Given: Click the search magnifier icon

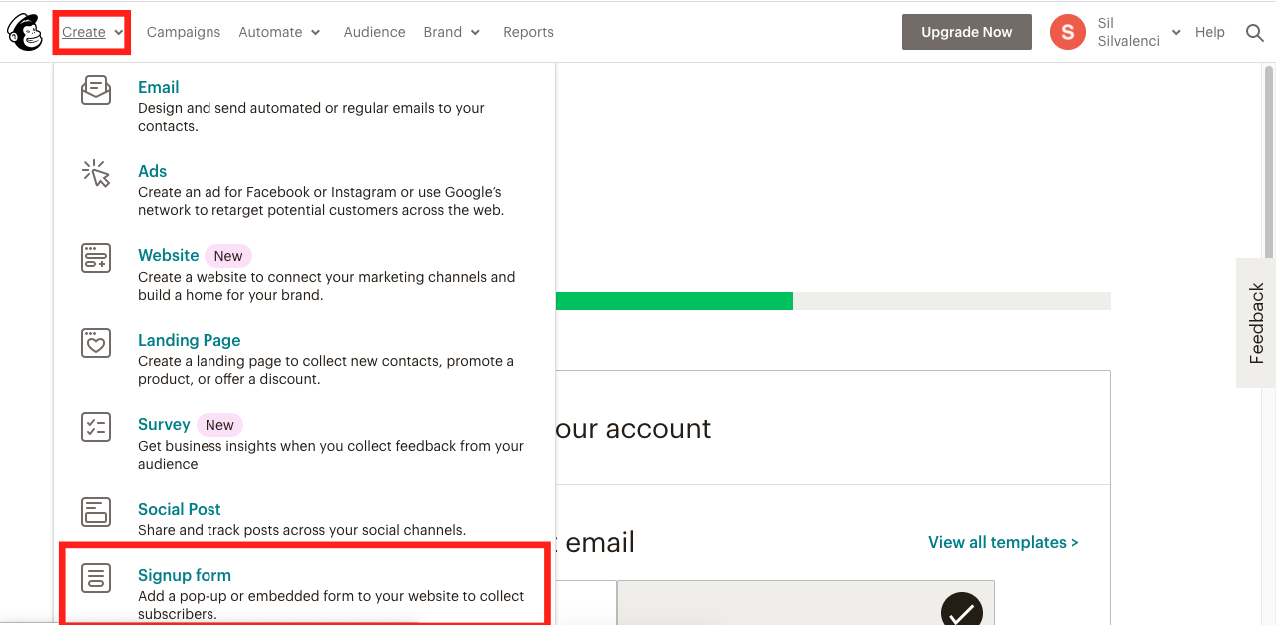Looking at the screenshot, I should (x=1254, y=32).
